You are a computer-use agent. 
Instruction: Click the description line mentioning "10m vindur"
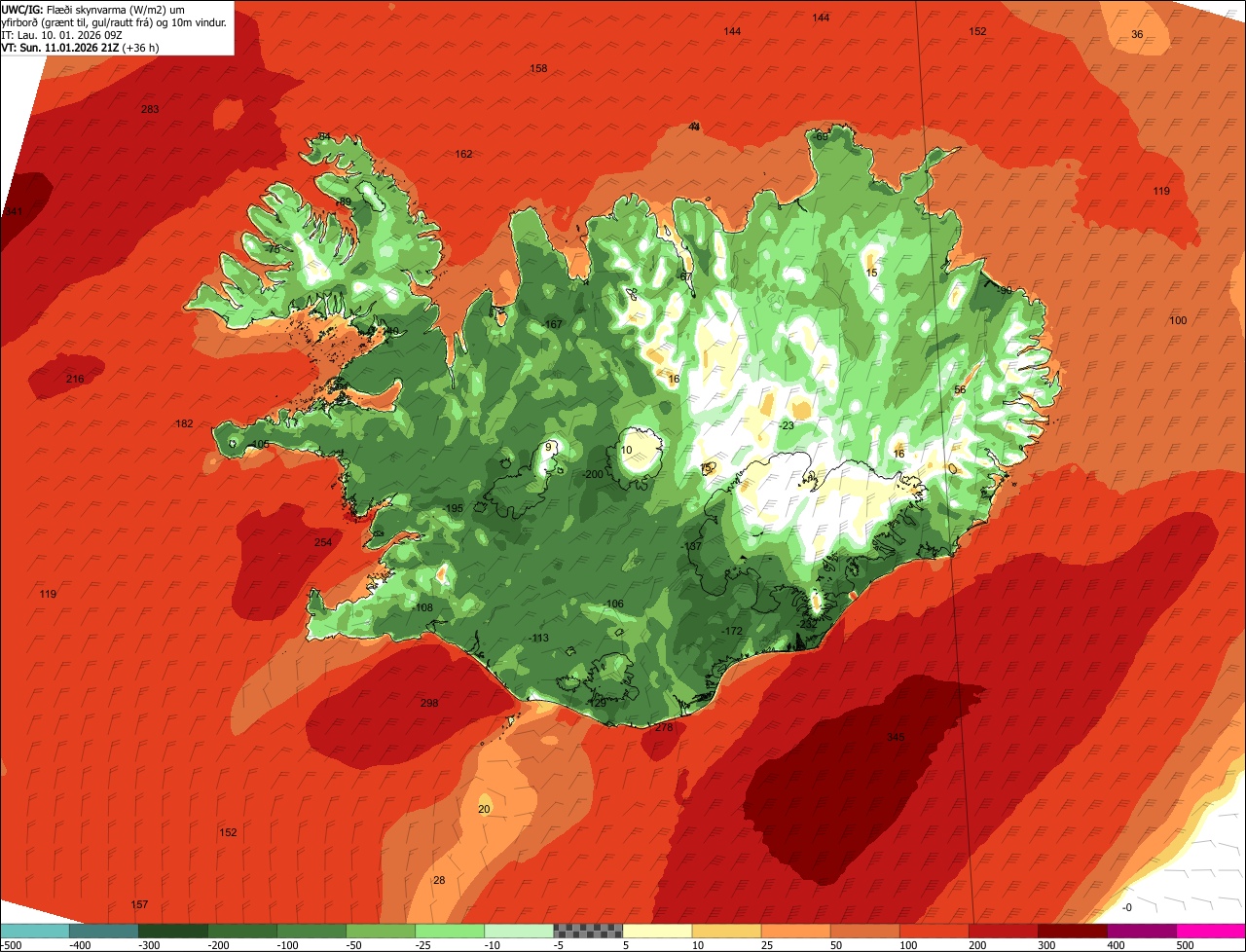tap(113, 21)
